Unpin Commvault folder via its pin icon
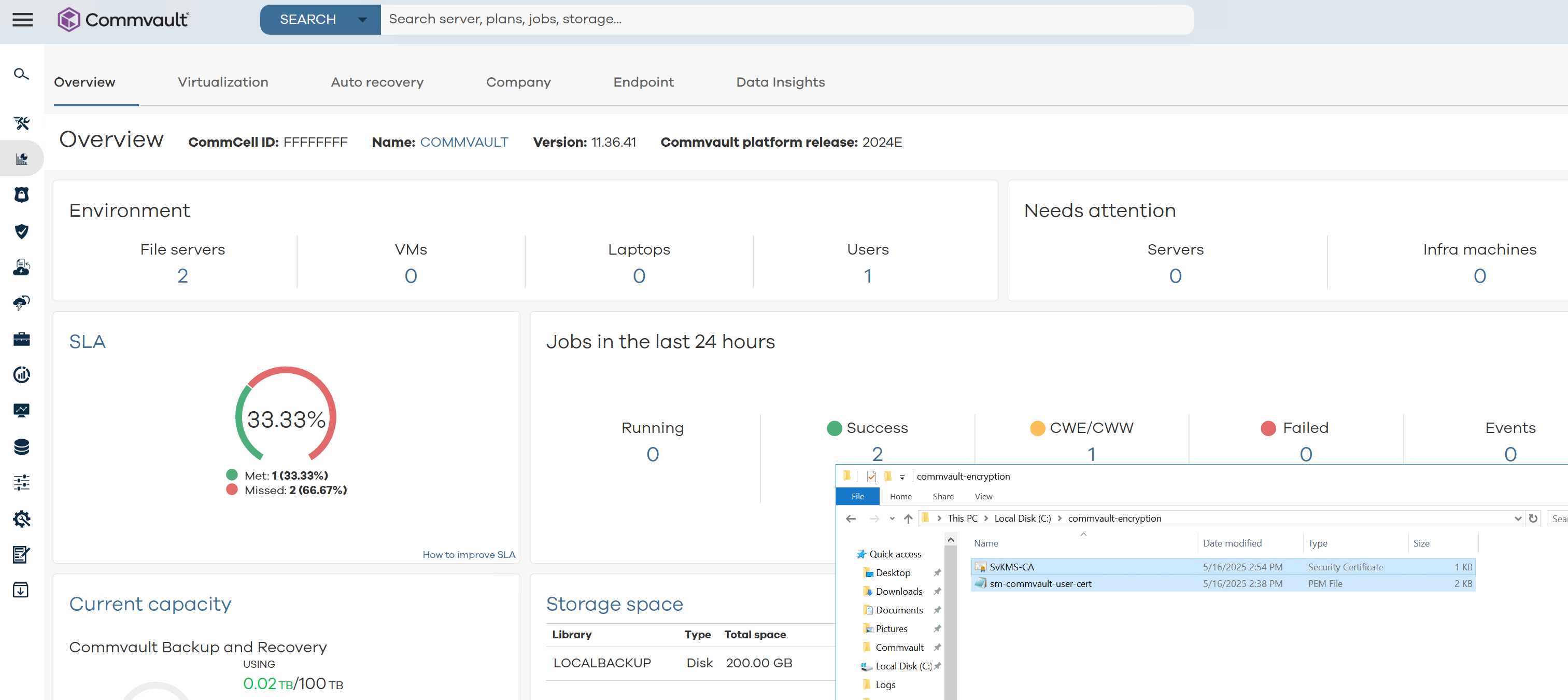This screenshot has width=1568, height=700. click(937, 648)
